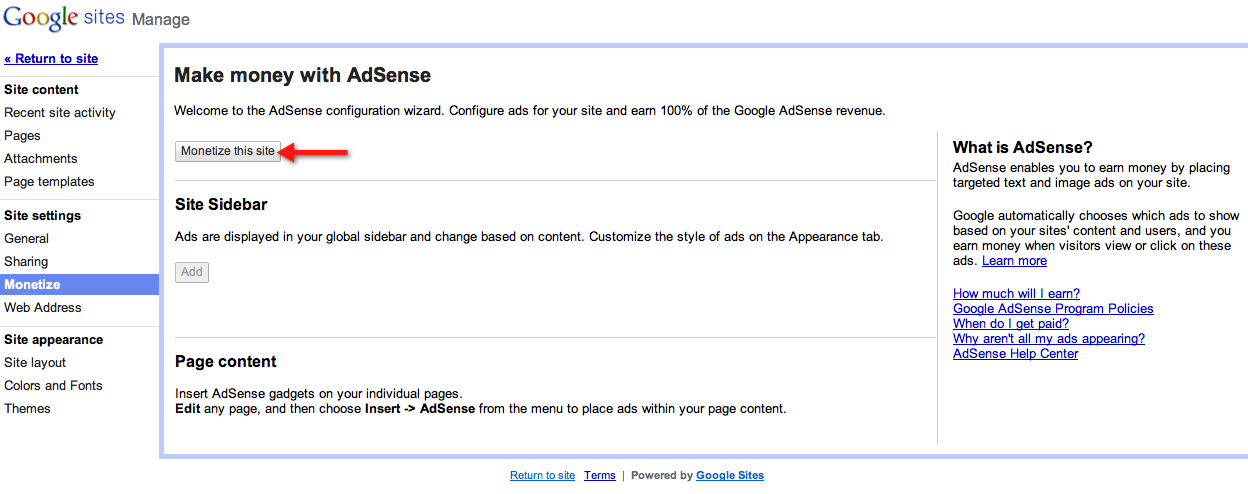The width and height of the screenshot is (1248, 494).
Task: Open Recent site activity
Action: (60, 113)
